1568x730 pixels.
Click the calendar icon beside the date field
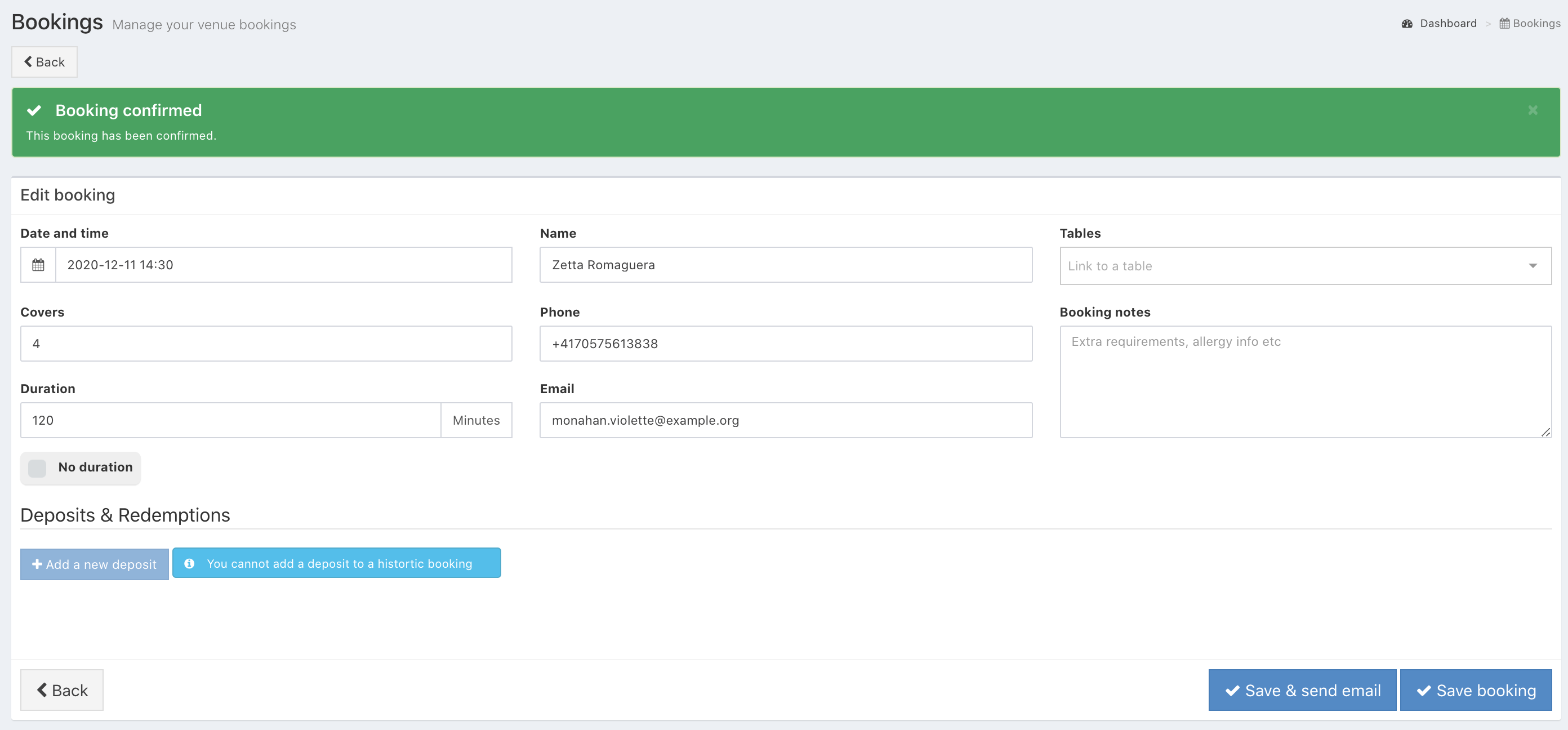(x=38, y=265)
